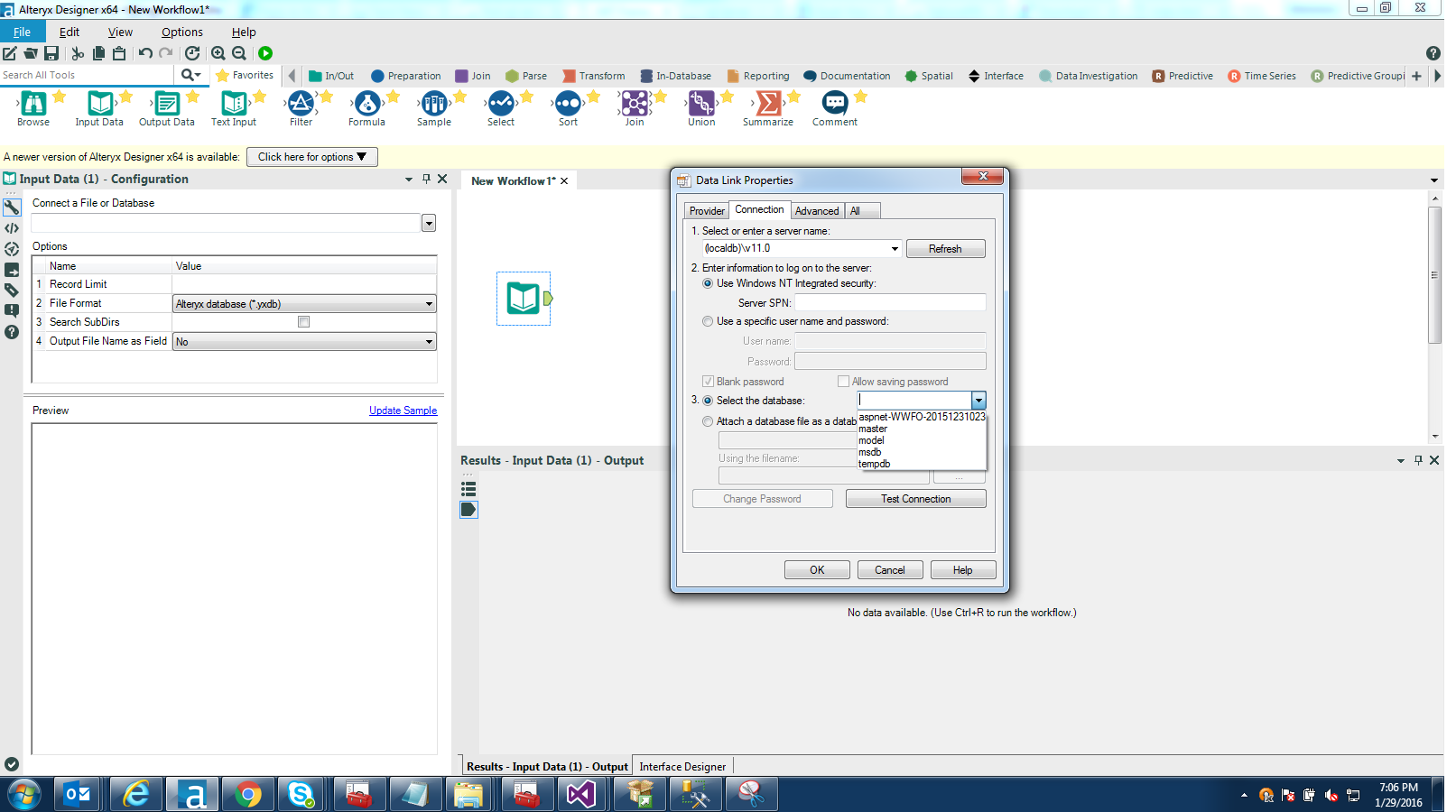1456x812 pixels.
Task: Click the Server SPN input field
Action: coord(890,303)
